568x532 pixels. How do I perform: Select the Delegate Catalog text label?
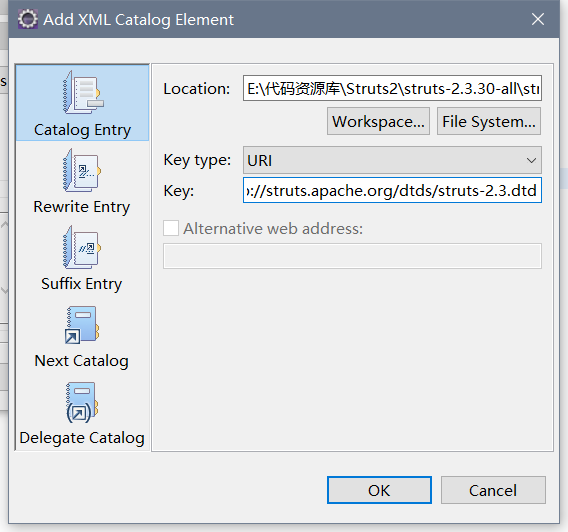tap(82, 438)
